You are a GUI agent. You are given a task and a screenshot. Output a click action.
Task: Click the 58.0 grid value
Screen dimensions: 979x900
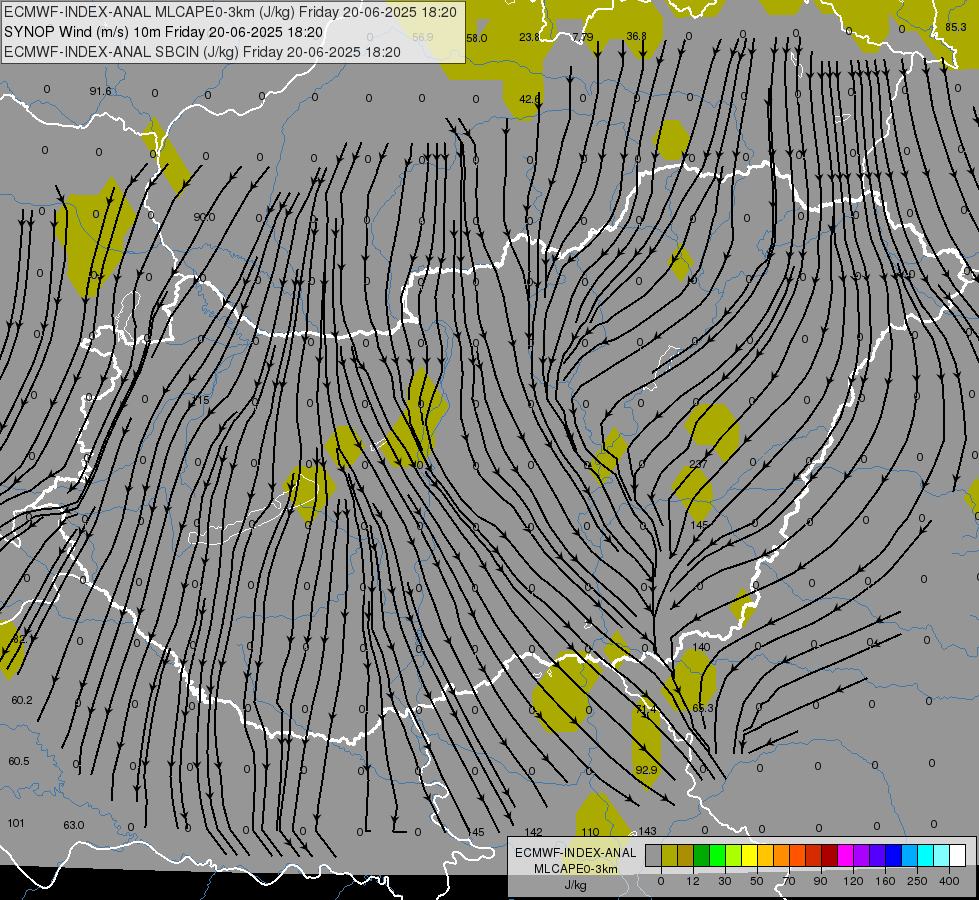tap(476, 38)
